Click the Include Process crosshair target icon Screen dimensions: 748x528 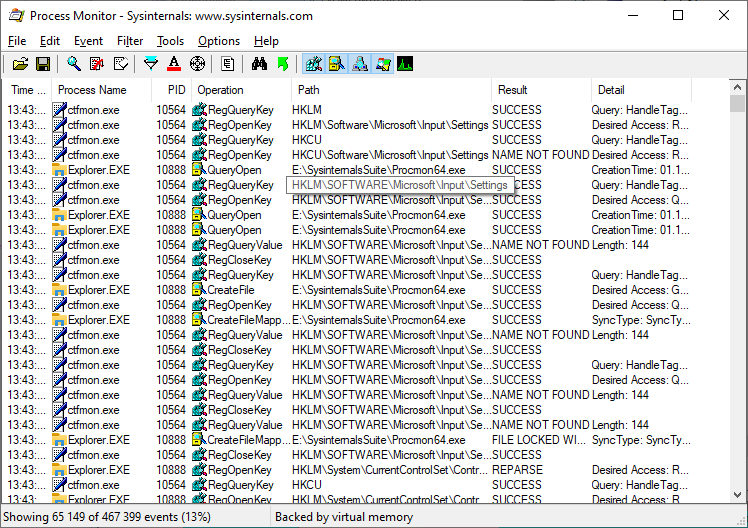click(x=197, y=64)
